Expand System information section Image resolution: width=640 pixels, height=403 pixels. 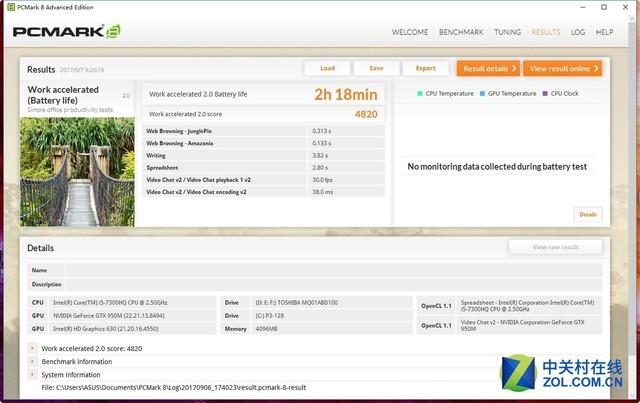tap(32, 374)
